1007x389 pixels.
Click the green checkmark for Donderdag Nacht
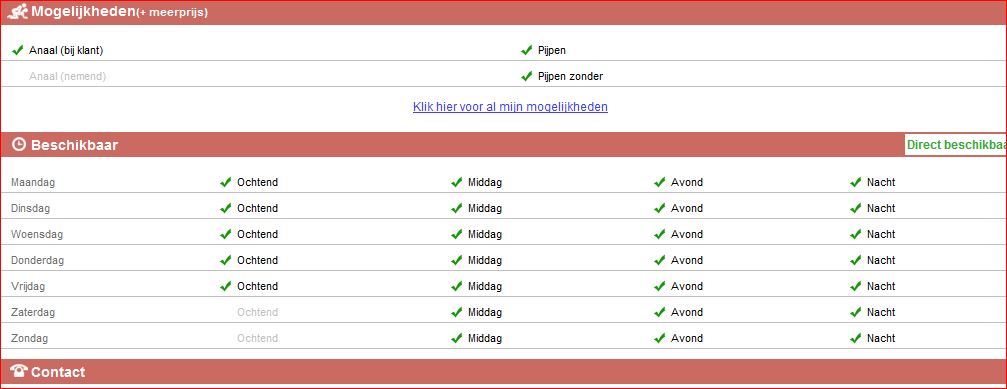[855, 260]
